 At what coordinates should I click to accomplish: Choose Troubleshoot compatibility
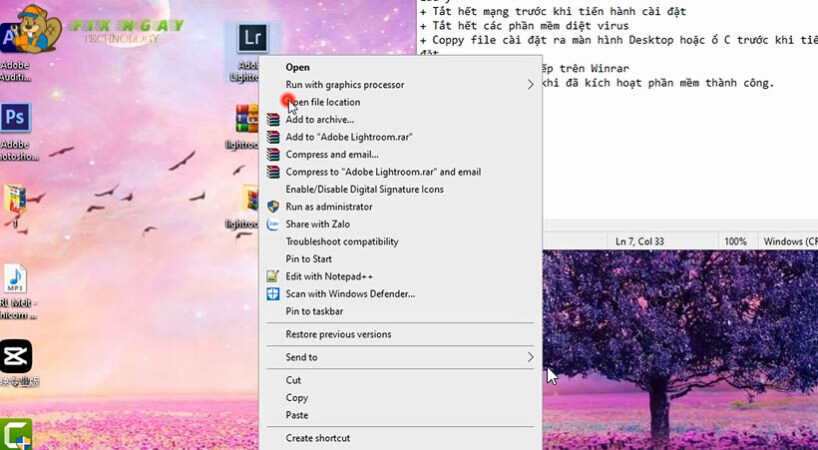(x=401, y=241)
